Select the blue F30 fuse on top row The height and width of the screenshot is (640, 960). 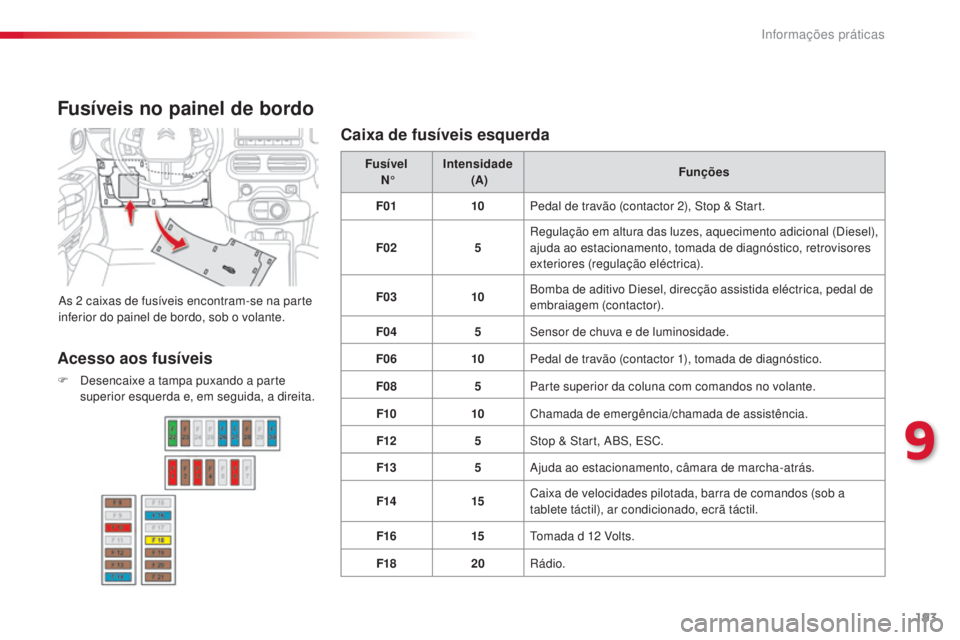tap(272, 434)
